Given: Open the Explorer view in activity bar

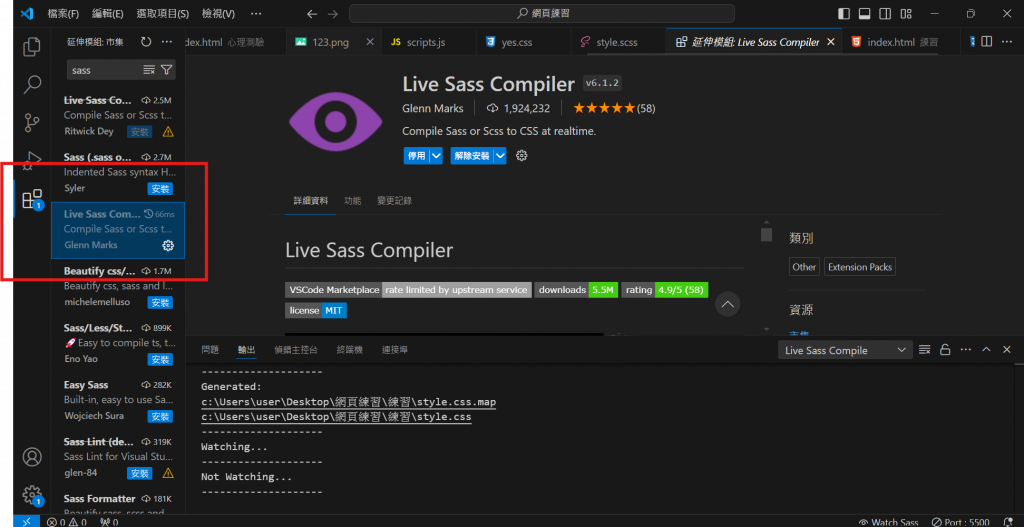Looking at the screenshot, I should 31,47.
